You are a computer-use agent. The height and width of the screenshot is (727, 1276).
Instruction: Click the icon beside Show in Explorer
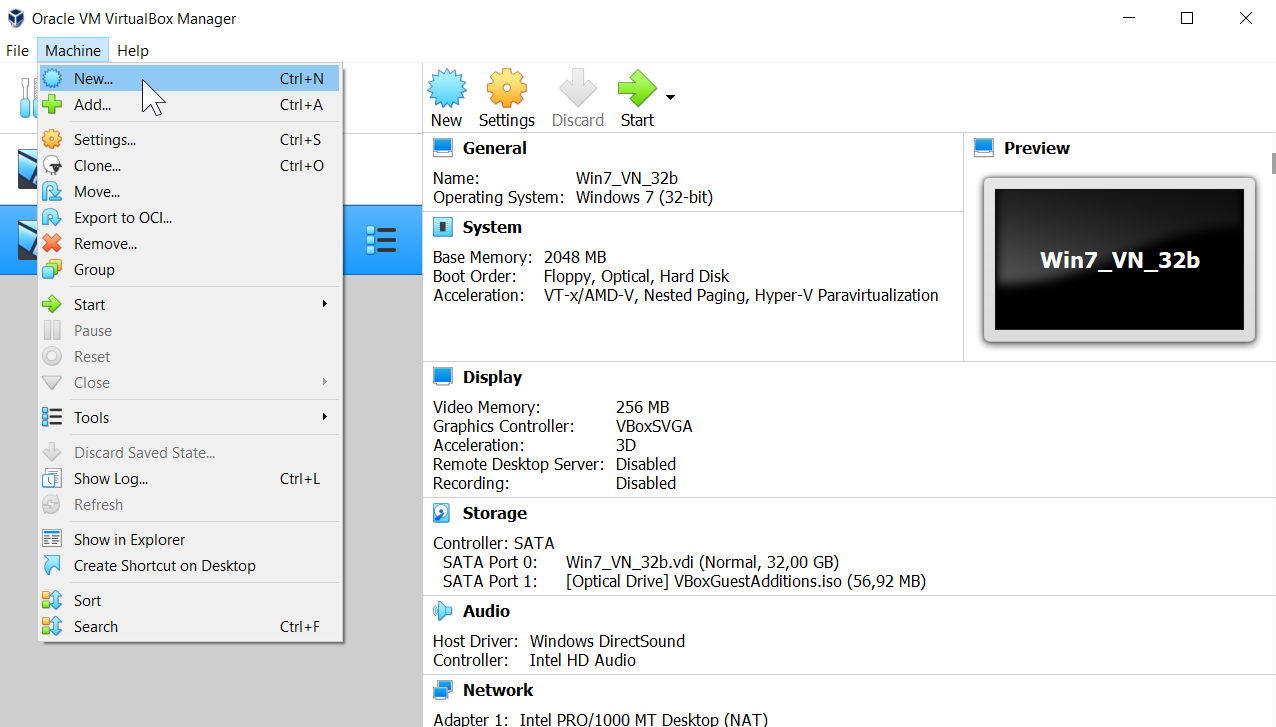pos(52,540)
